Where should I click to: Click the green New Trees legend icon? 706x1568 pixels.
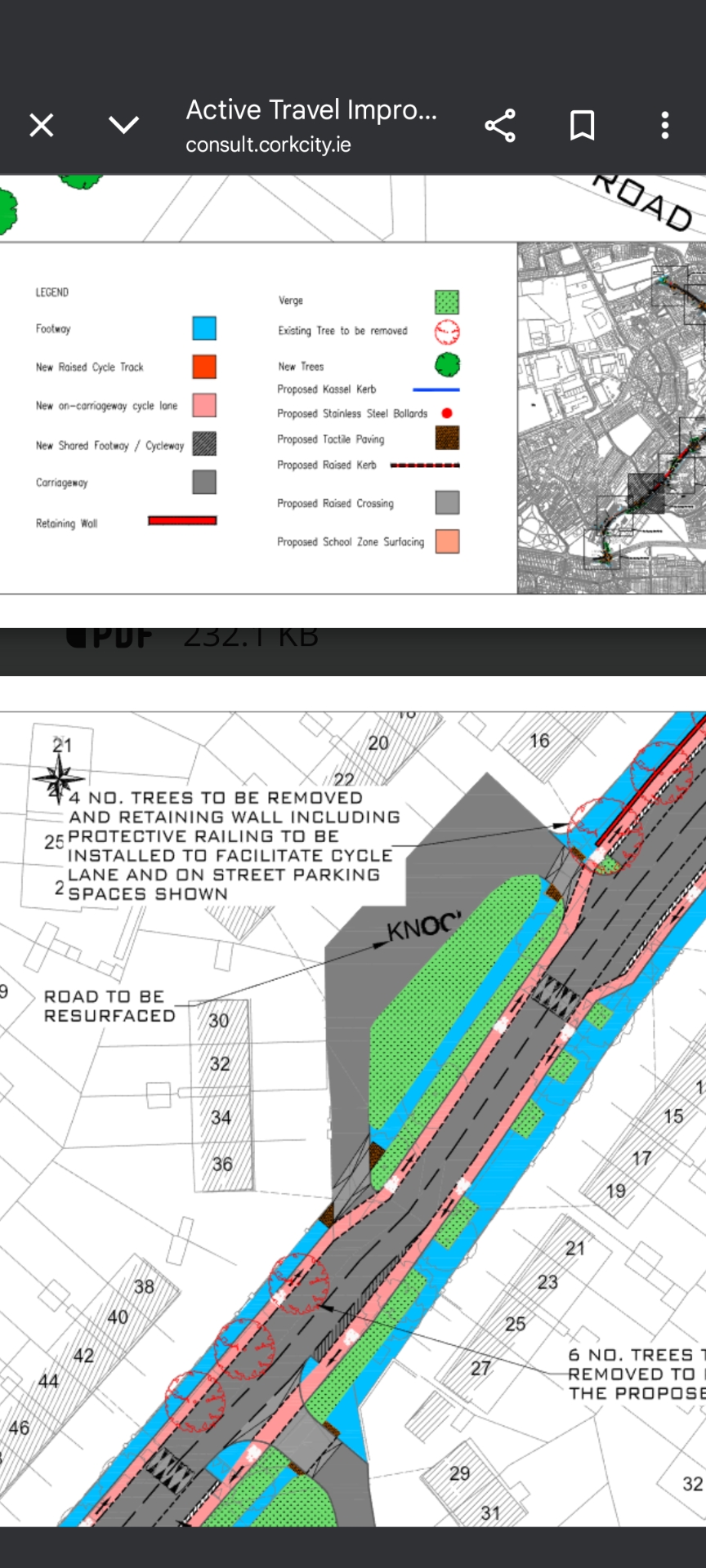point(447,365)
